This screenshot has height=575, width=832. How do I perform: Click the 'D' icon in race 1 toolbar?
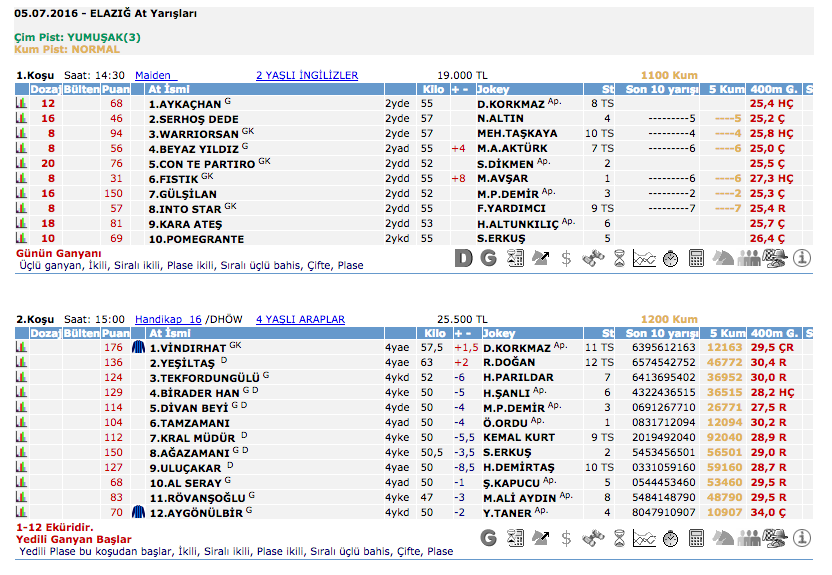463,258
